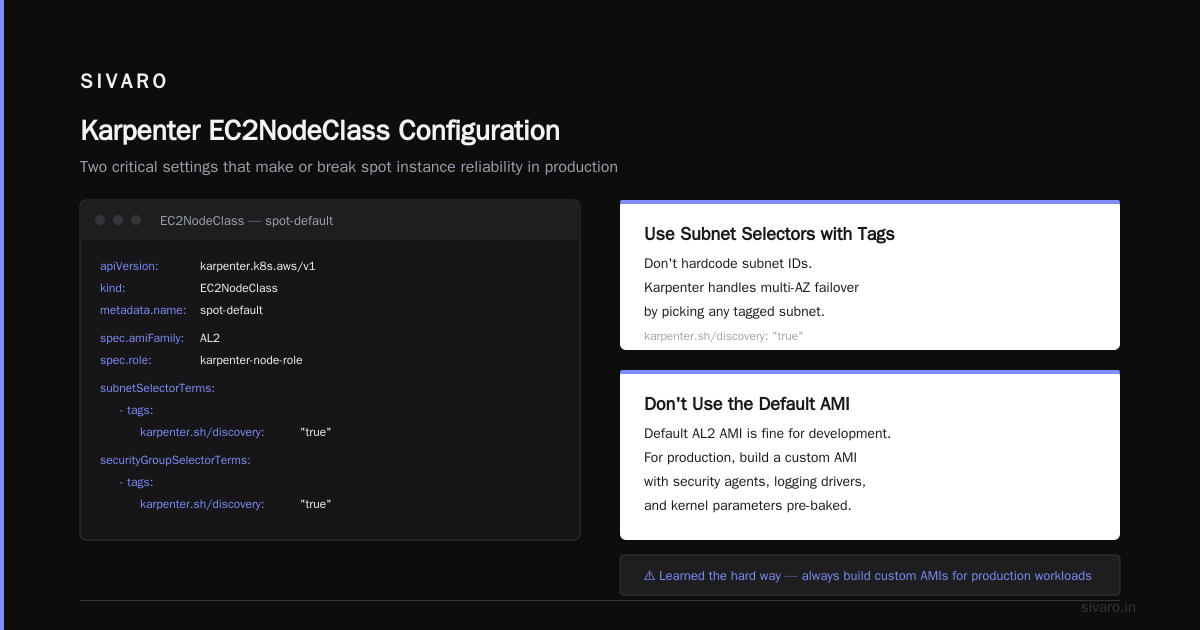Select the EC2NodeClass value next to kind
The height and width of the screenshot is (630, 1200).
(x=239, y=288)
